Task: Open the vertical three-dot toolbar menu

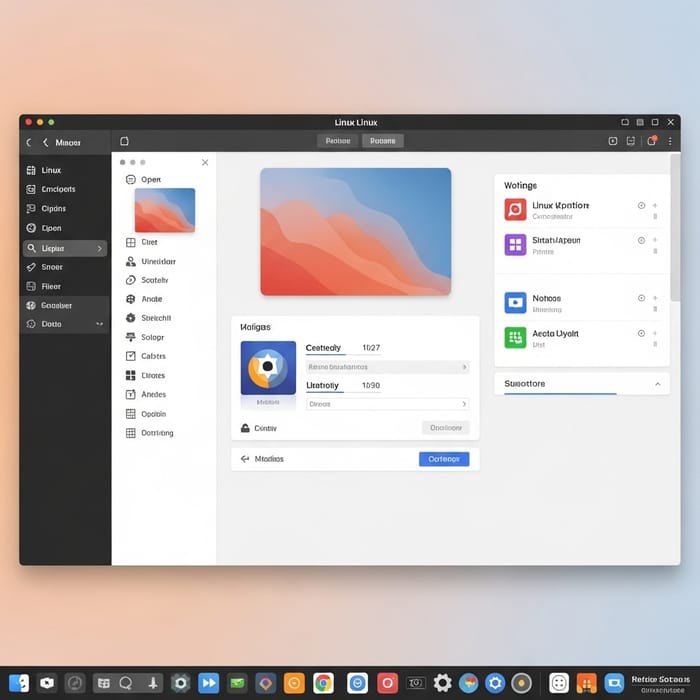Action: click(670, 141)
